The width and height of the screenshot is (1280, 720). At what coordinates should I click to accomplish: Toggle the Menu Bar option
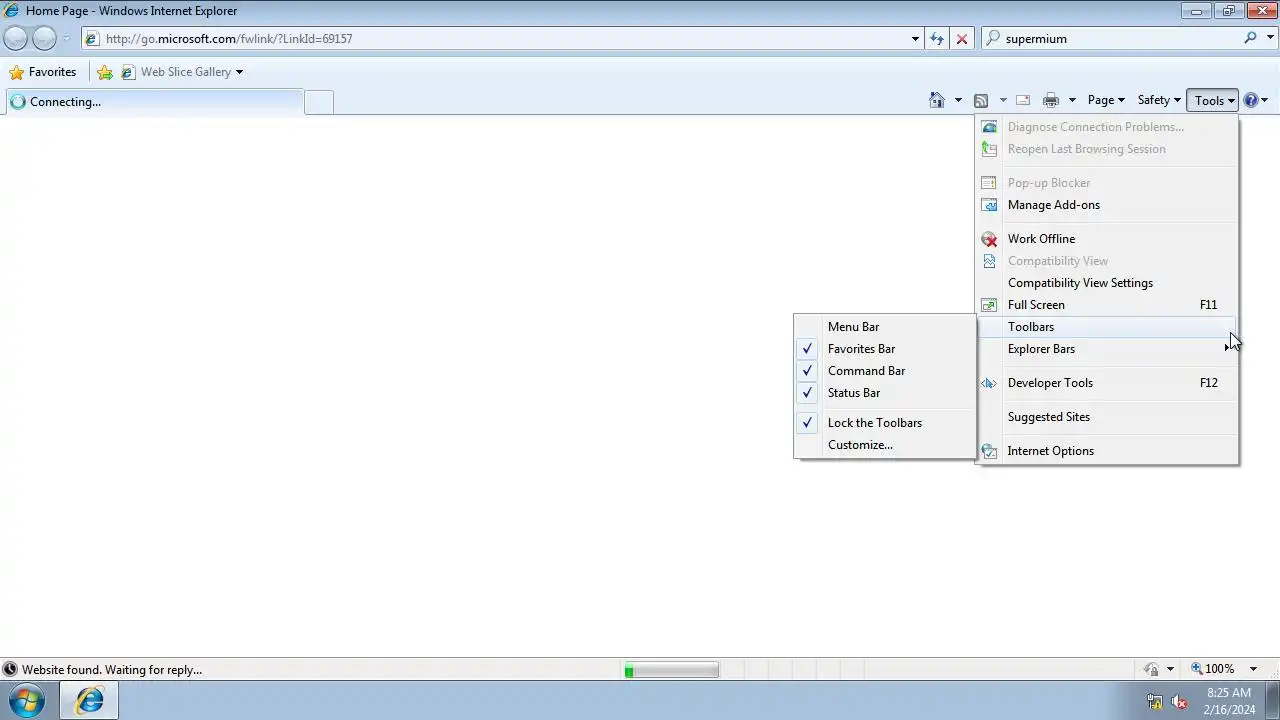coord(885,327)
